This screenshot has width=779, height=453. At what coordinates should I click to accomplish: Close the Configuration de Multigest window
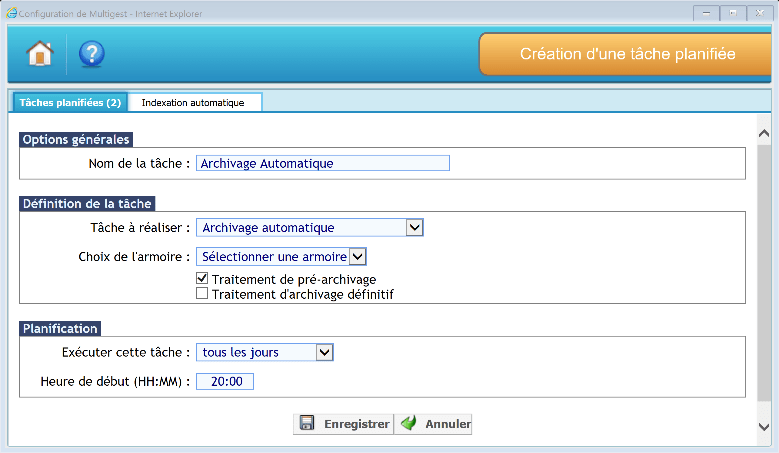[x=760, y=12]
